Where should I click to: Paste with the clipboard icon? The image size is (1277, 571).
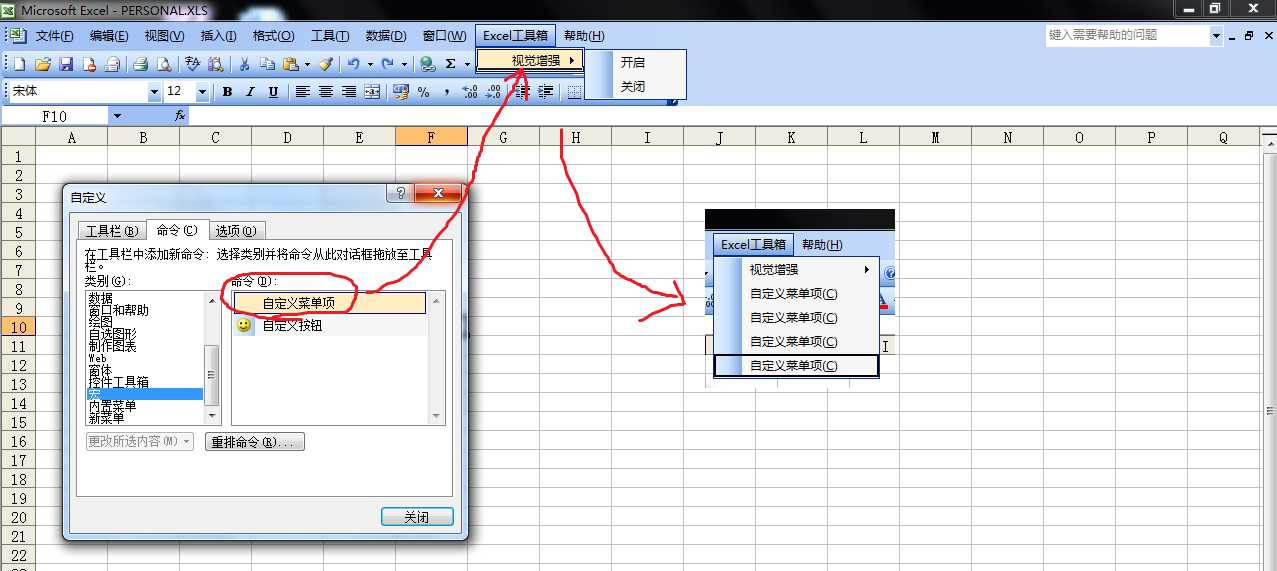(290, 64)
